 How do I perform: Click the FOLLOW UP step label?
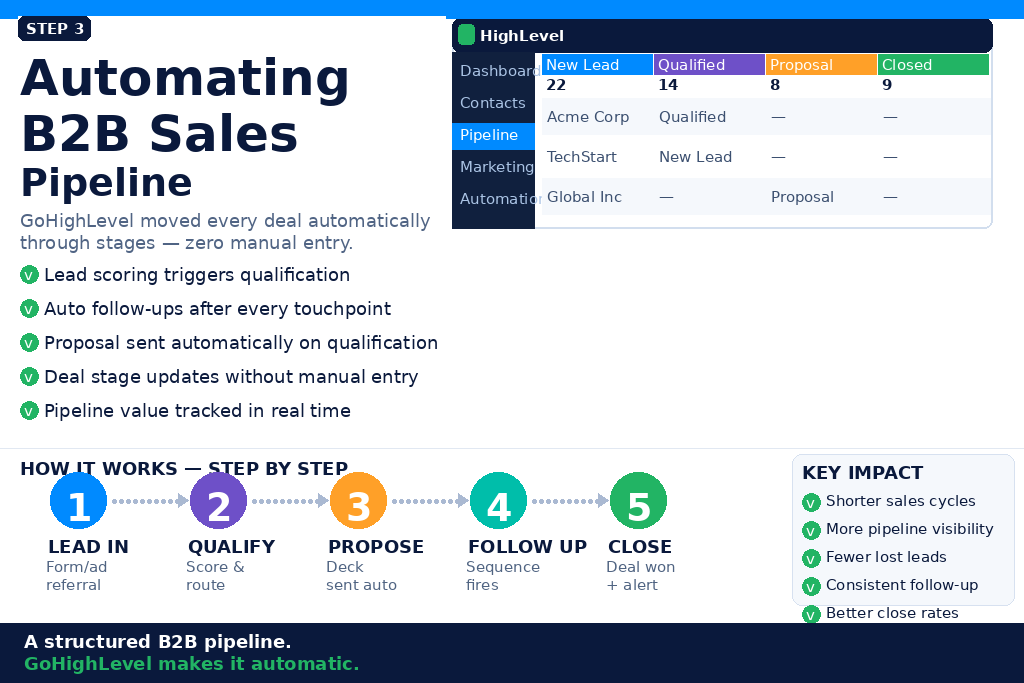point(528,547)
